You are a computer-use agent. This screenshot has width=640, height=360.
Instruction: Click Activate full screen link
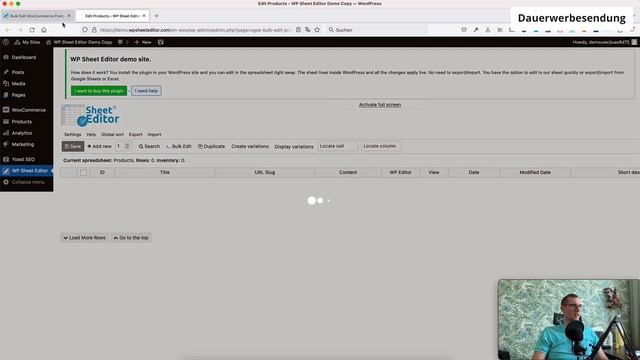380,105
